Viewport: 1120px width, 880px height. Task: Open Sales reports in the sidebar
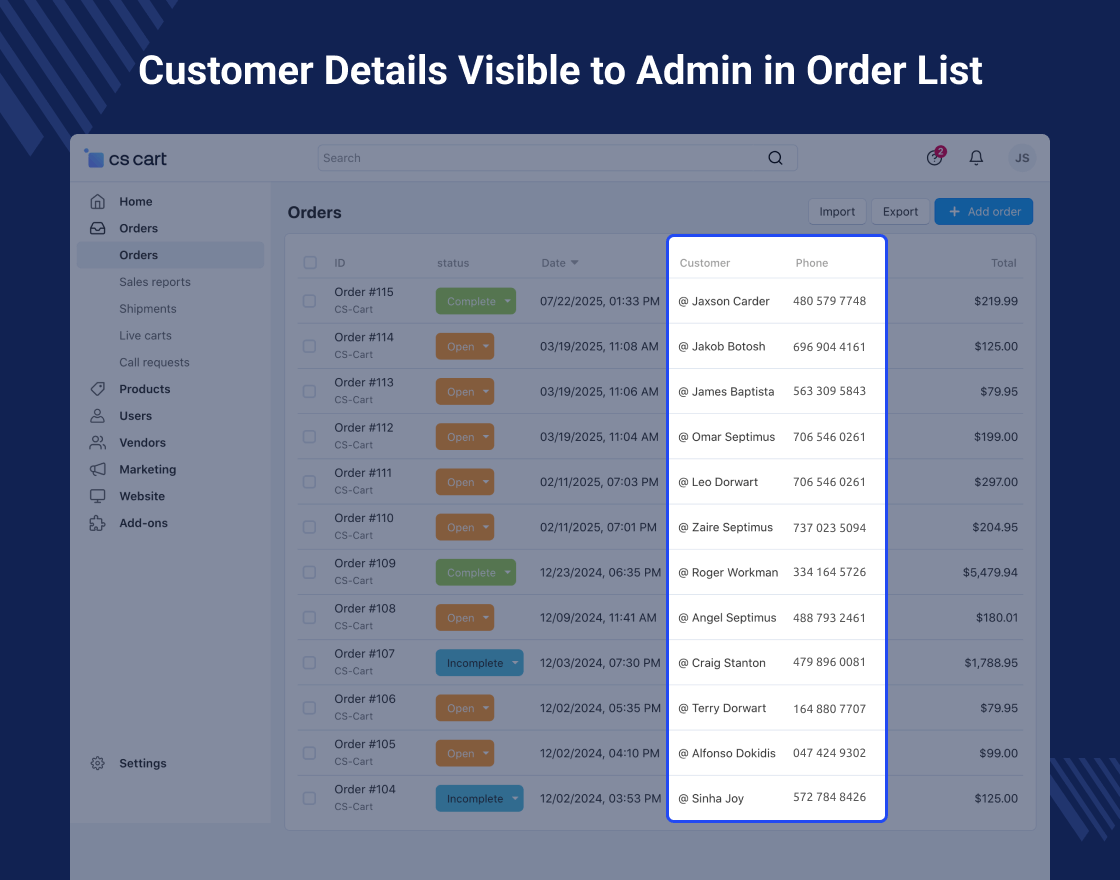point(155,282)
